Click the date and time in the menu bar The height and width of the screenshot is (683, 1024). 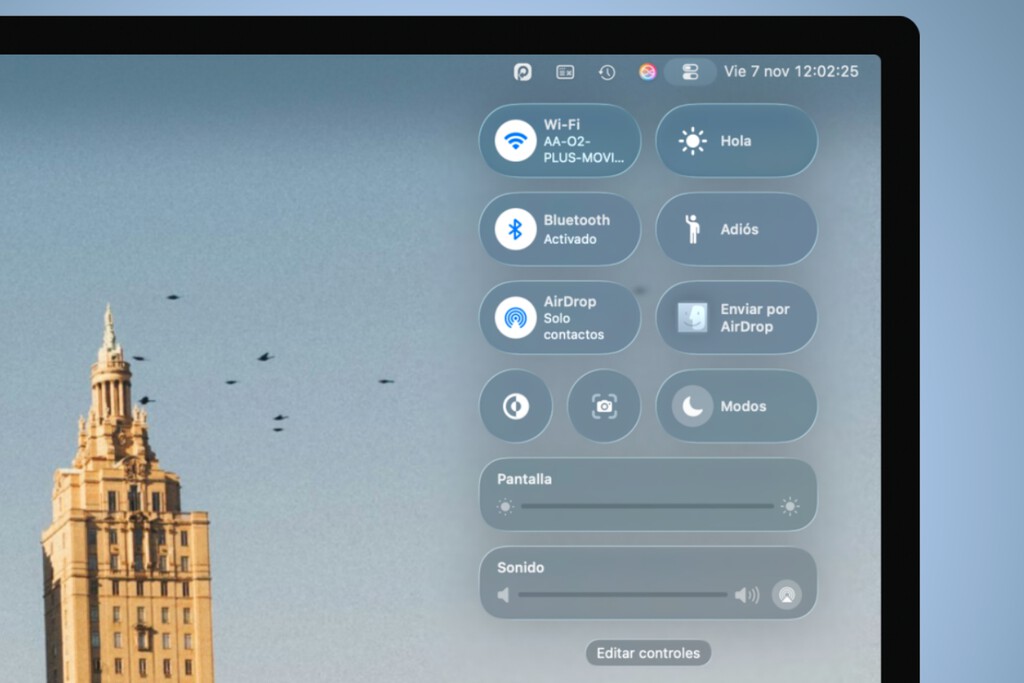click(x=789, y=71)
